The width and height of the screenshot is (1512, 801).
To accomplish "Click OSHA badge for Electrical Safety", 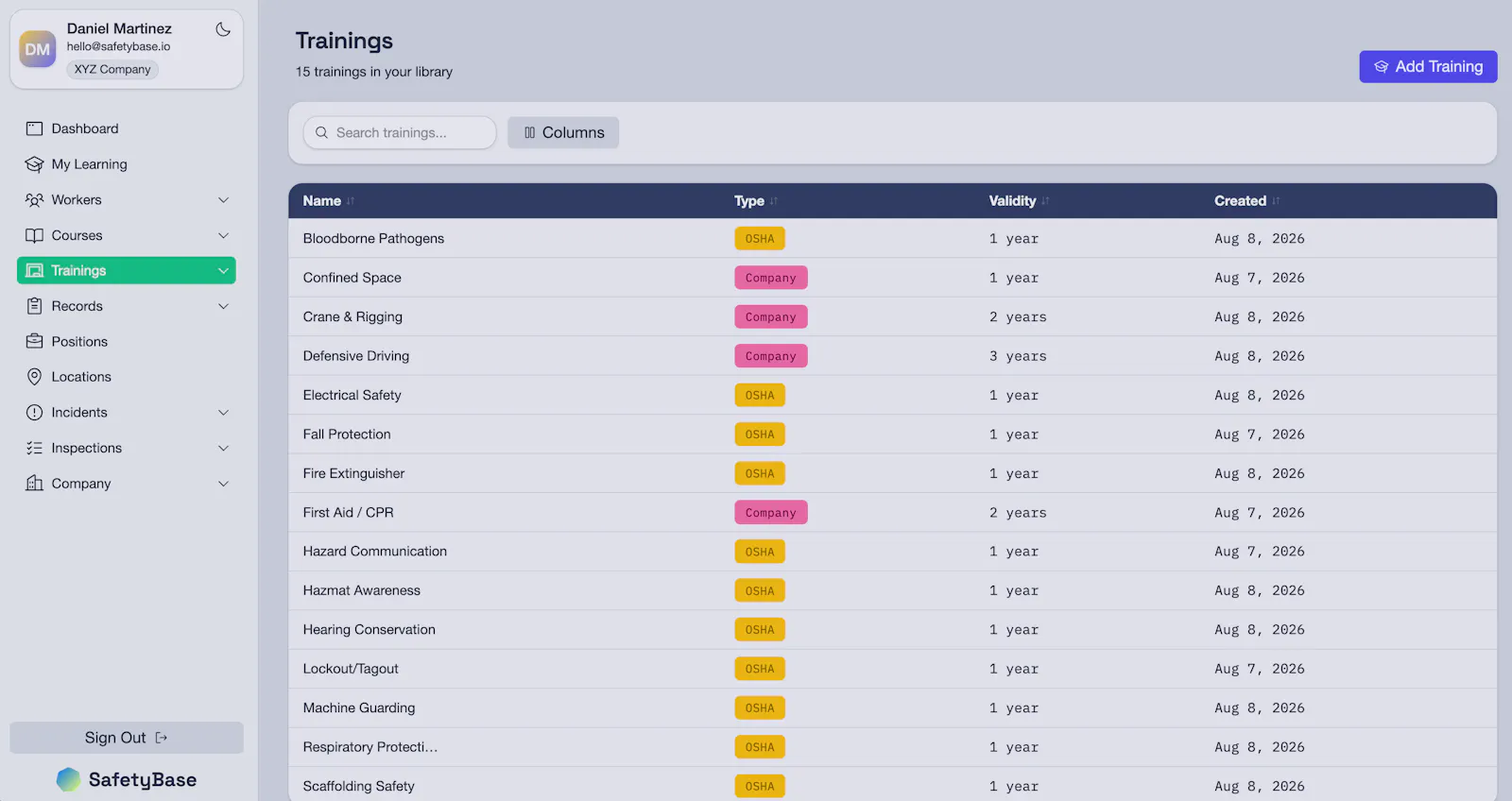I will (x=760, y=395).
